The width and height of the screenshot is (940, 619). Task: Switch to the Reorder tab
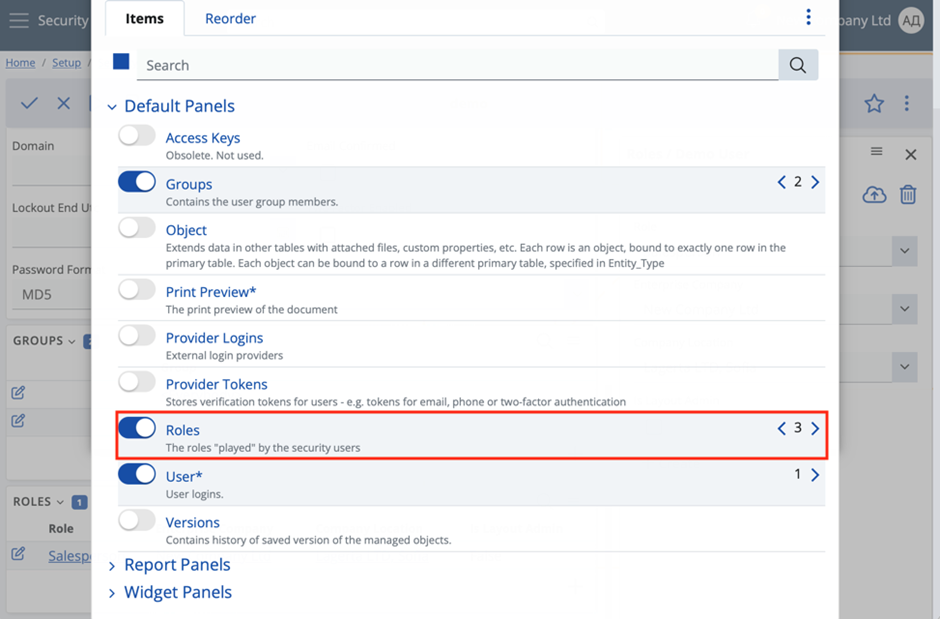[x=230, y=19]
